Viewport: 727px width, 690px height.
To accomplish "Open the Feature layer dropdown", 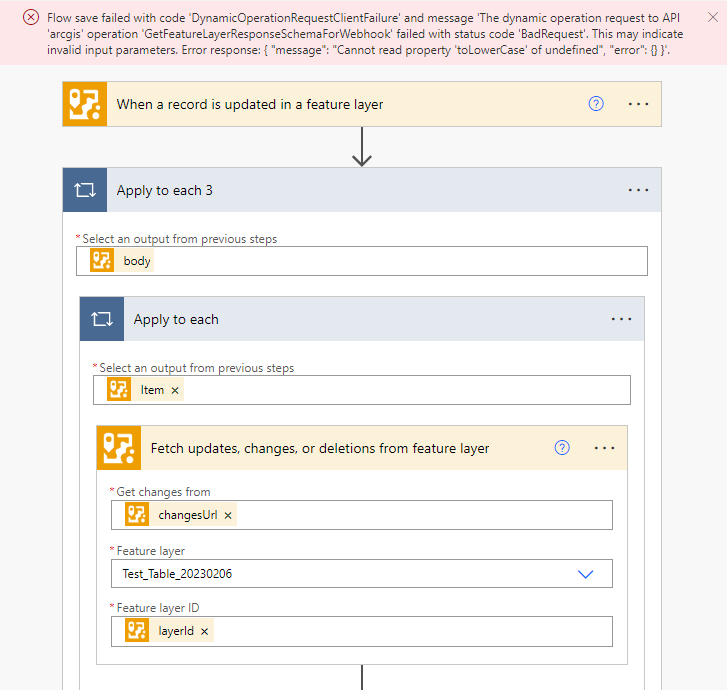I will pyautogui.click(x=586, y=574).
